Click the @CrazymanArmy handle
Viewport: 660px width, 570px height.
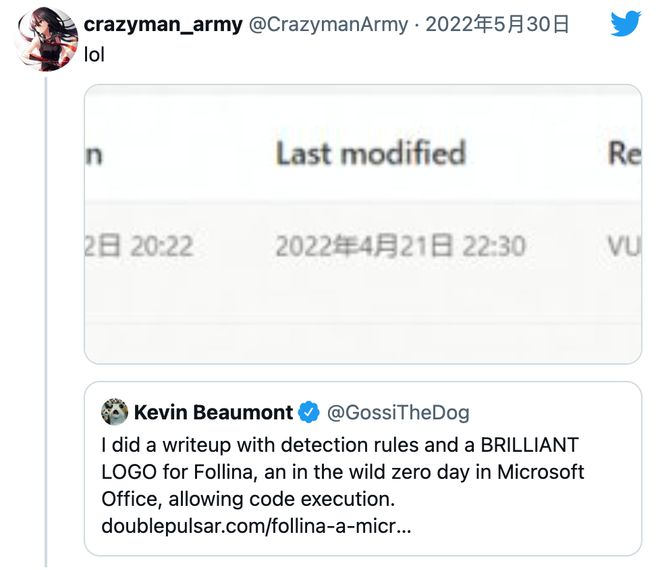[x=327, y=24]
